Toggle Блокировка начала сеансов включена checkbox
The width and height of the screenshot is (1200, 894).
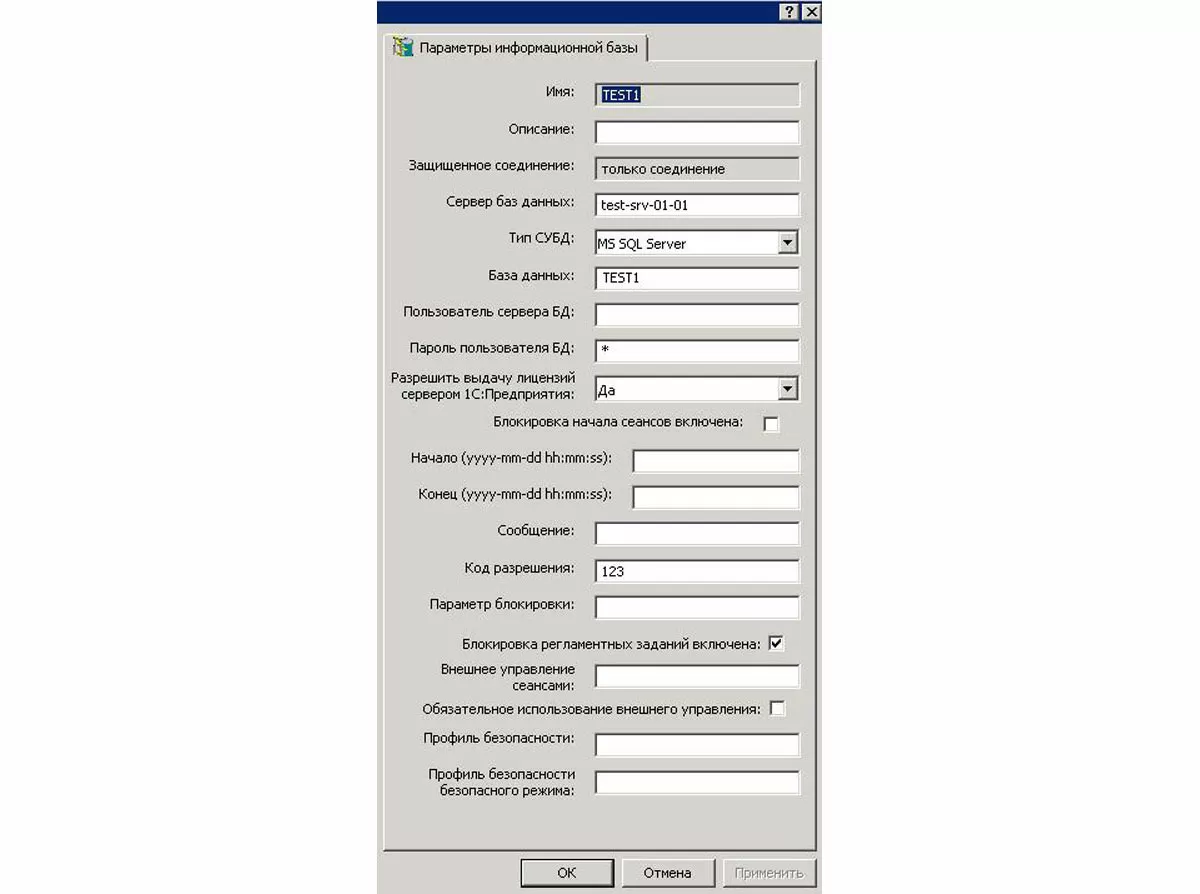pos(771,424)
